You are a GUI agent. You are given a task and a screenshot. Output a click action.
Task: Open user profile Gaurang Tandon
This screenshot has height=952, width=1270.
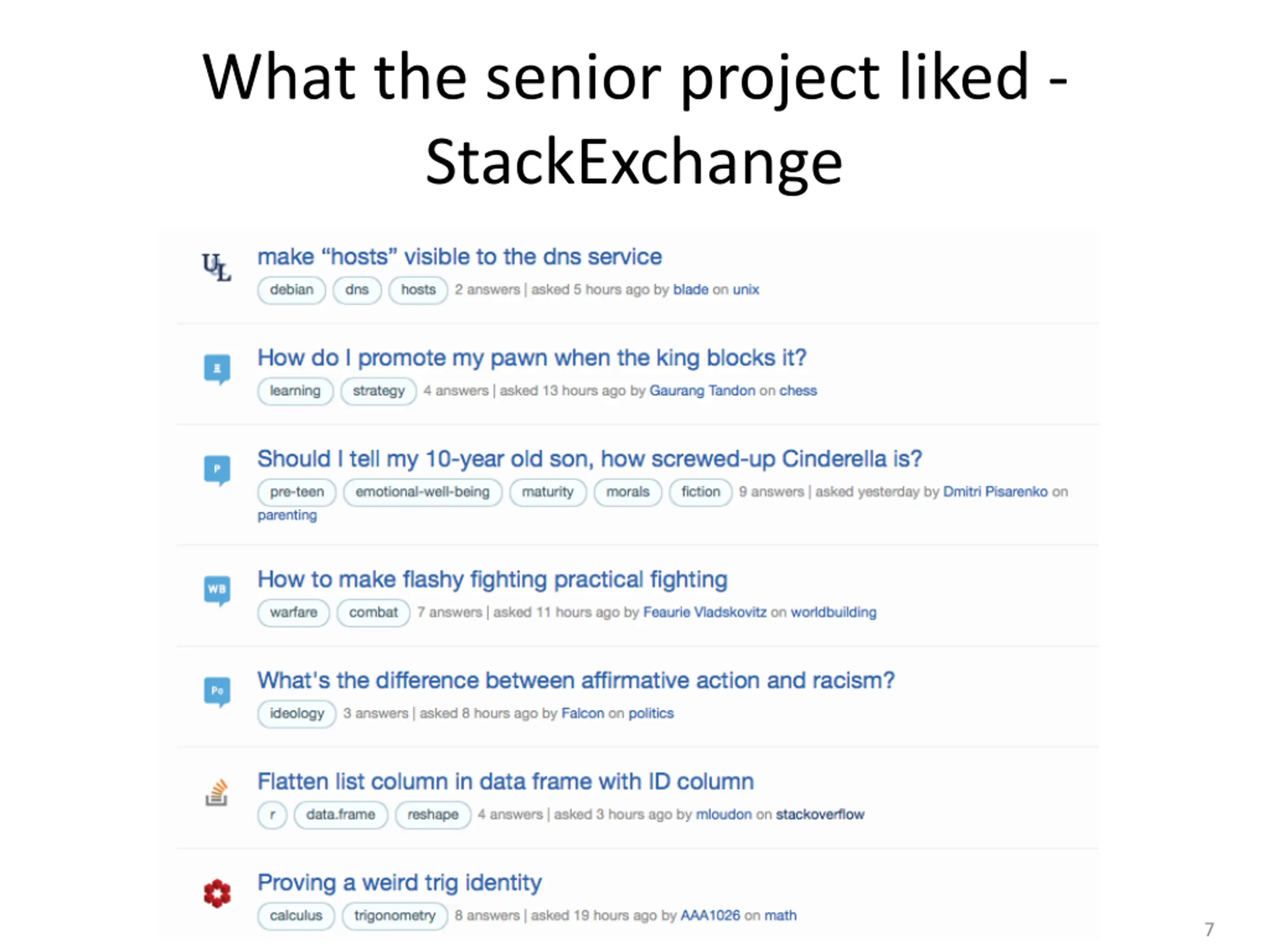tap(702, 391)
